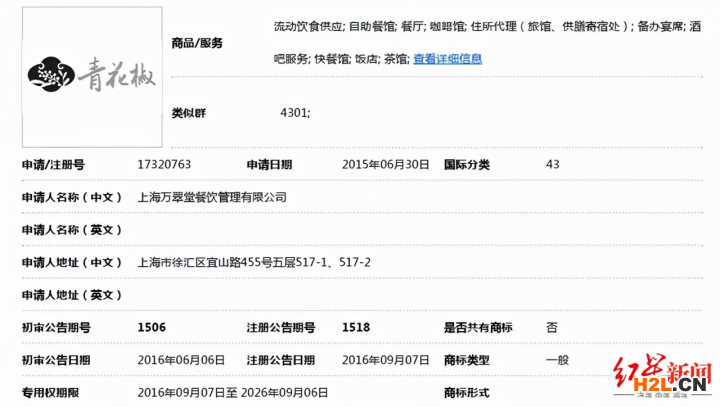Image resolution: width=720 pixels, height=407 pixels.
Task: Click address 上海市徐汇区宜山路455号五层517-1、517-2
Action: click(254, 262)
